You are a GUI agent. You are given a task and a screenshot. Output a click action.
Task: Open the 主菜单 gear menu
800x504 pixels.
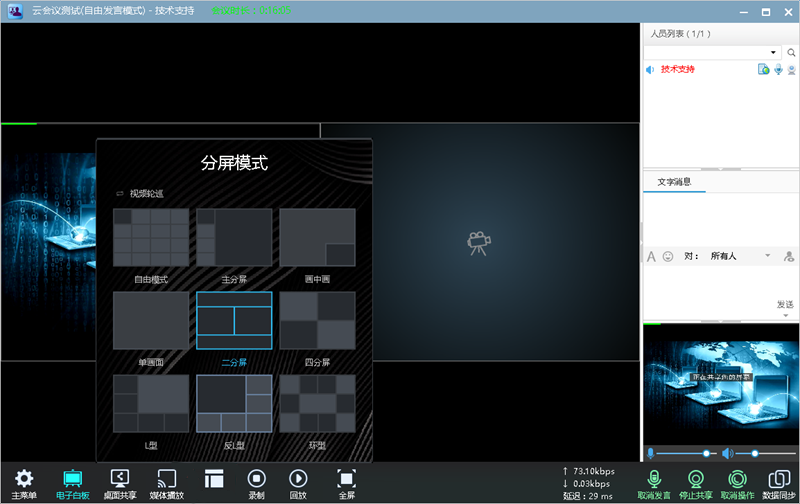point(24,481)
